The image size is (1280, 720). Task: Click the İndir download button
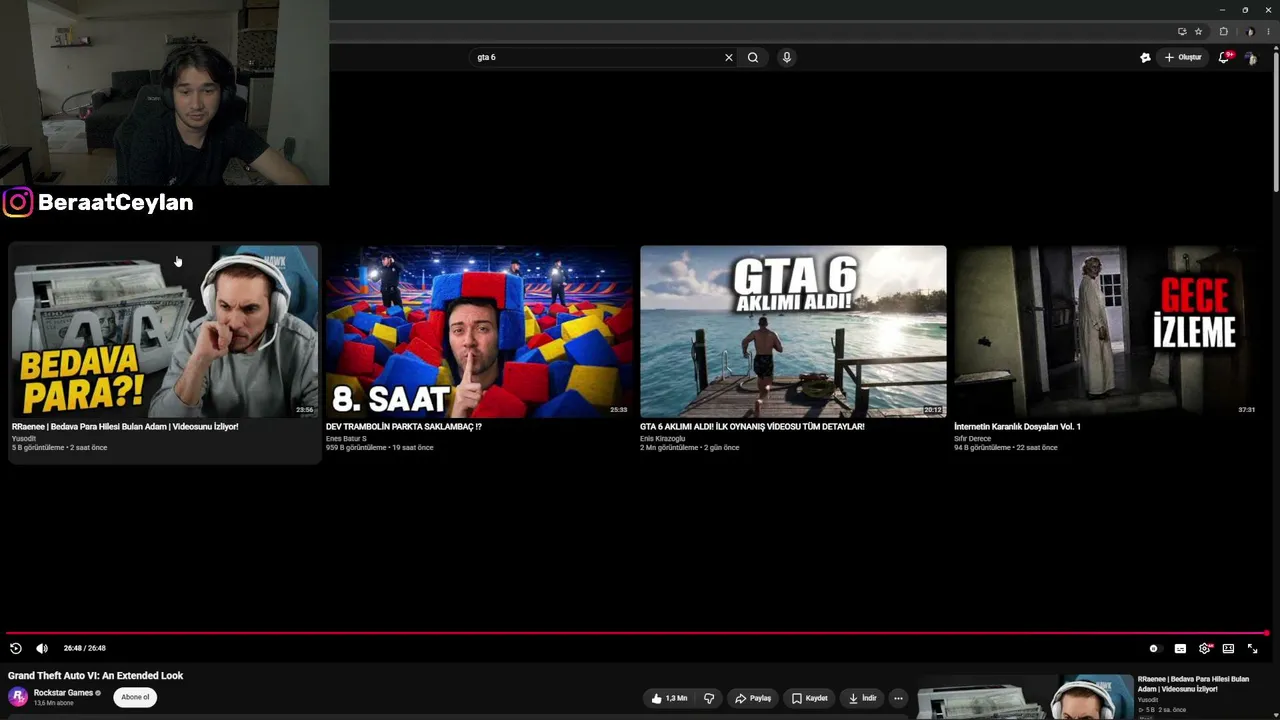point(862,698)
